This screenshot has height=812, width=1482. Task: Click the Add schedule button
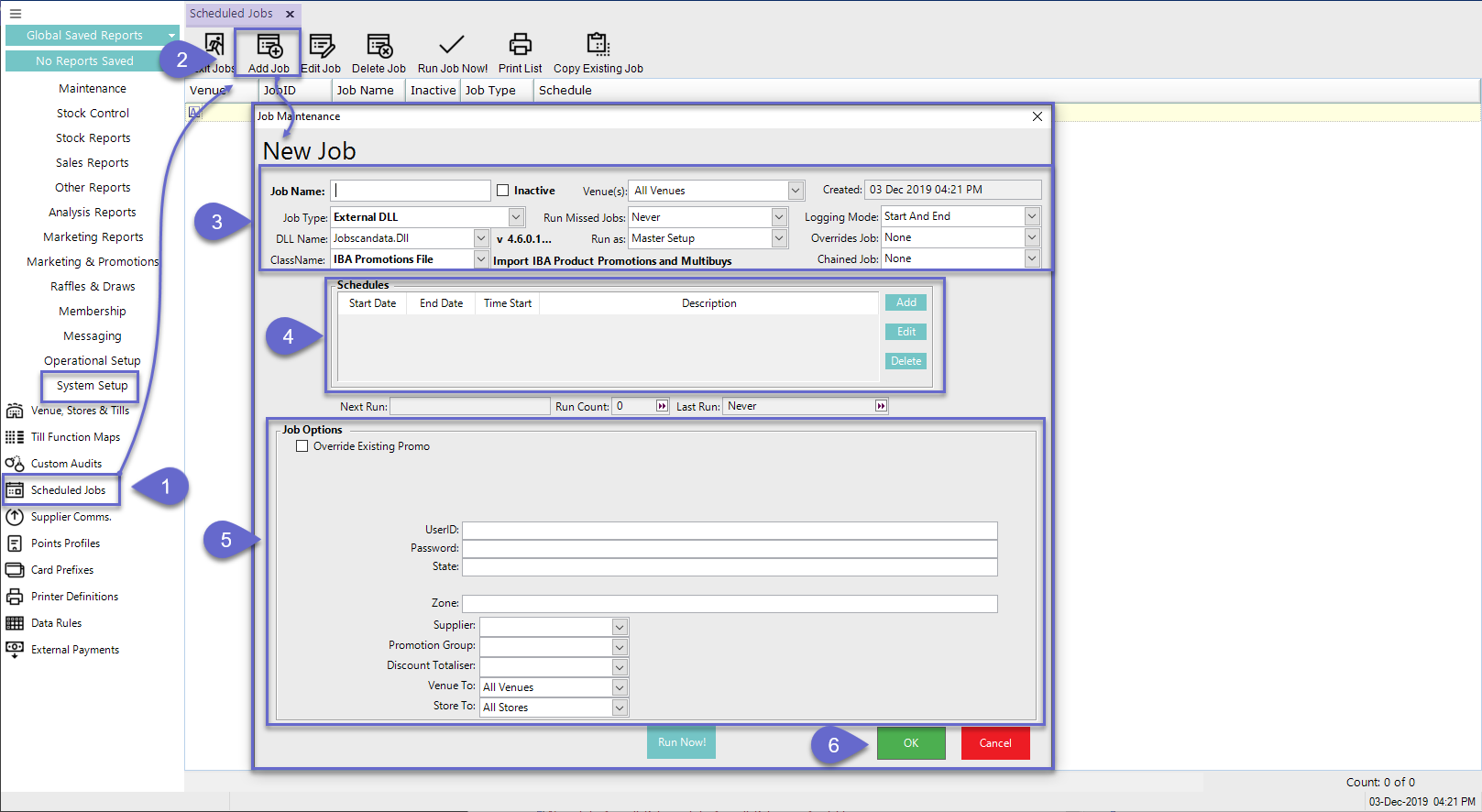[x=906, y=302]
